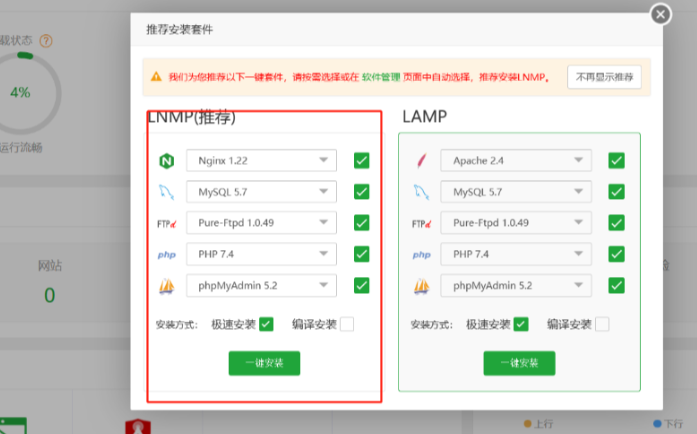Click the orange warning triangle icon
Image resolution: width=697 pixels, height=434 pixels.
point(156,76)
